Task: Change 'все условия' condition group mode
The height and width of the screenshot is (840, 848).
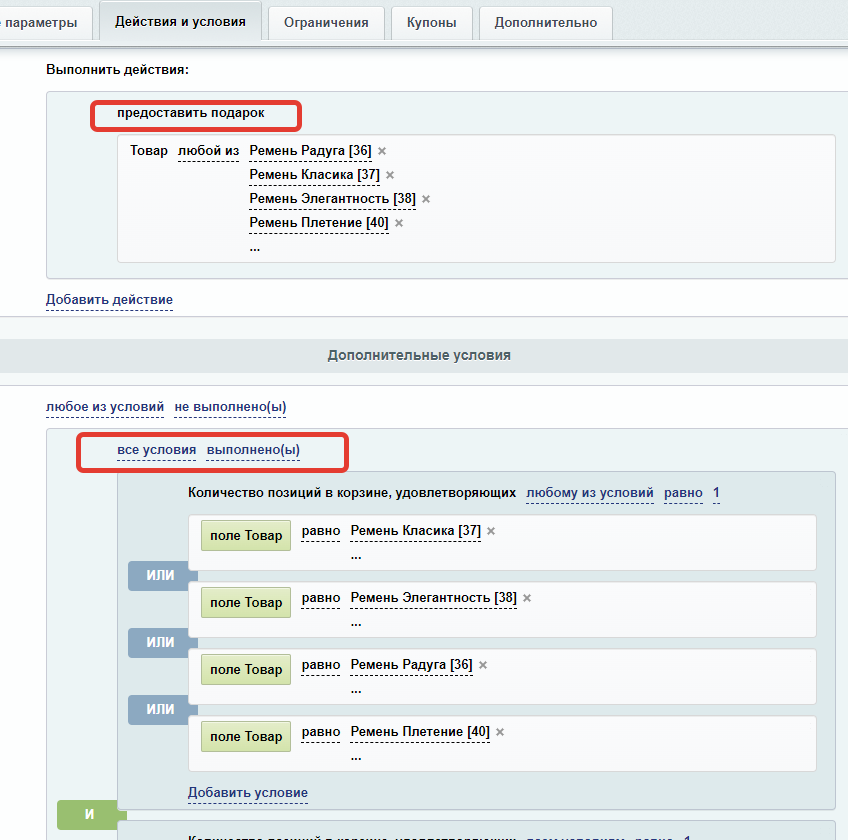Action: [x=156, y=450]
